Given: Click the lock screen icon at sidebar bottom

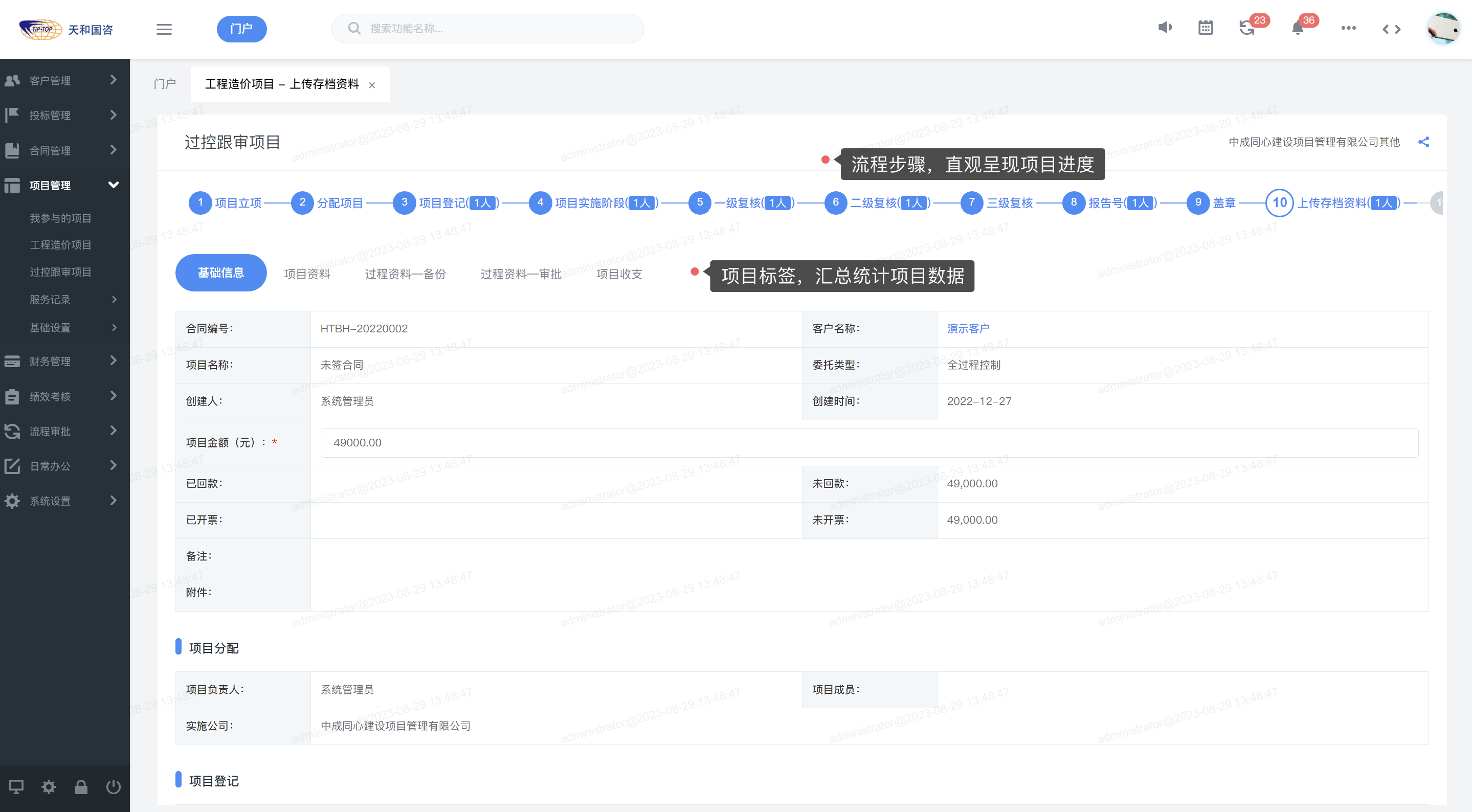Looking at the screenshot, I should pyautogui.click(x=81, y=787).
